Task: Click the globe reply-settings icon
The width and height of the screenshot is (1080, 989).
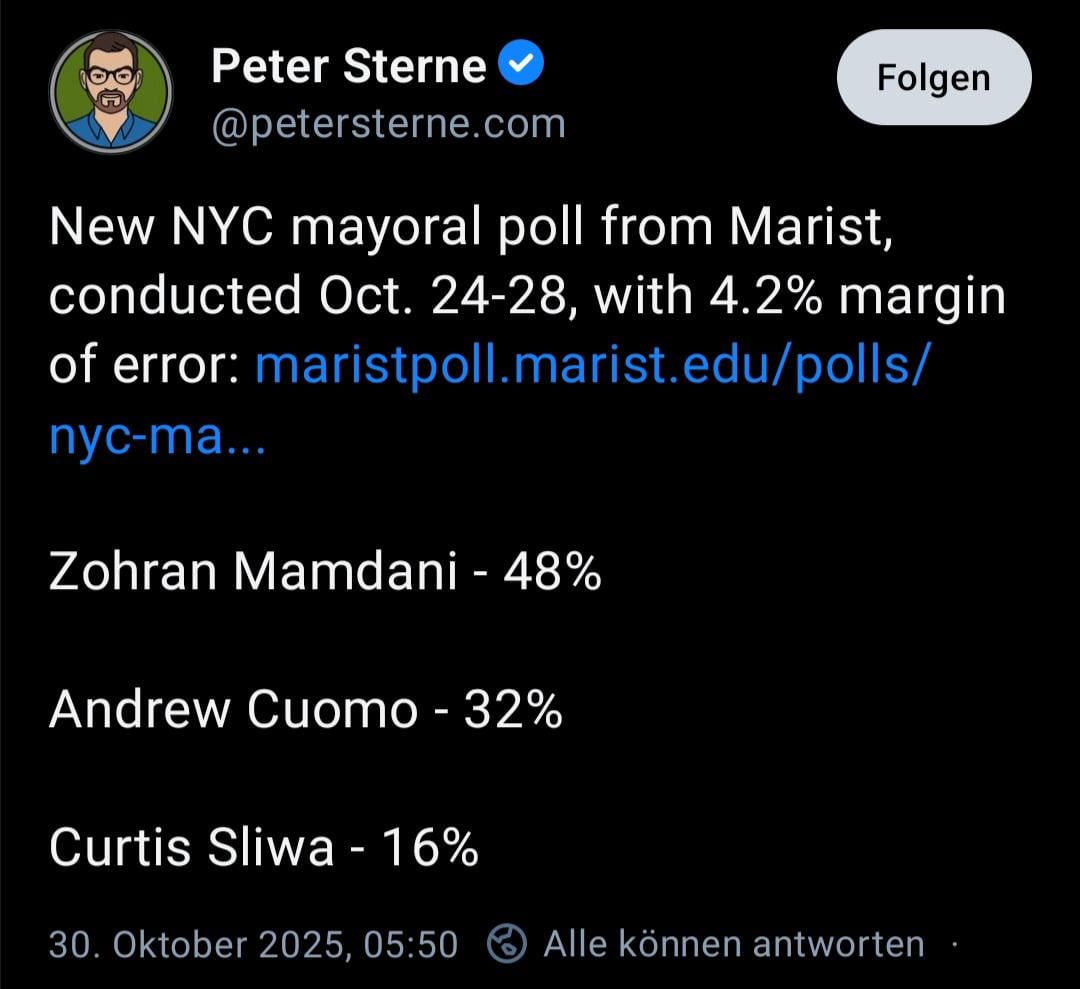Action: click(x=506, y=944)
